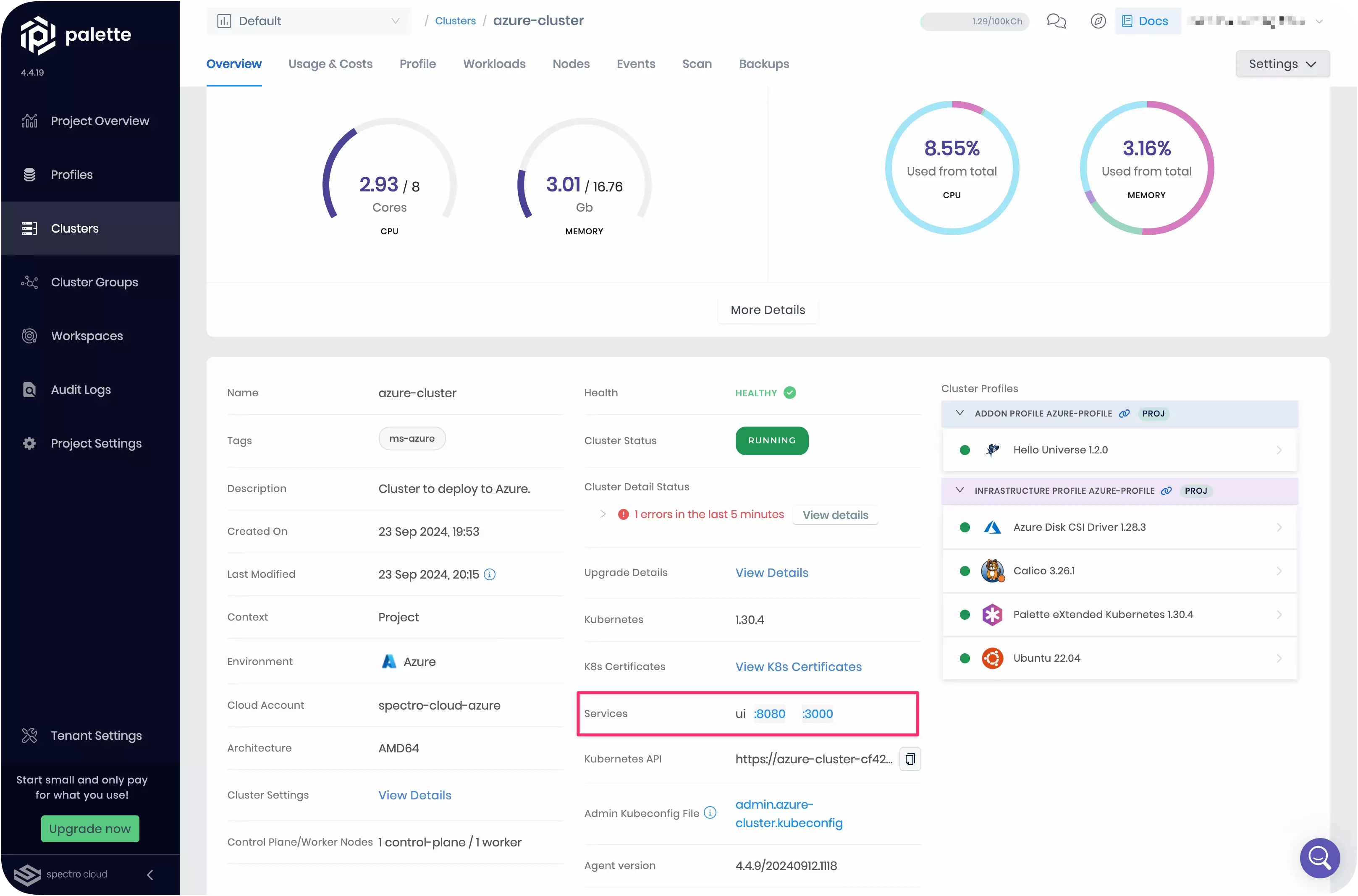The image size is (1358, 896).
Task: Open the :8080 service link
Action: click(x=770, y=714)
